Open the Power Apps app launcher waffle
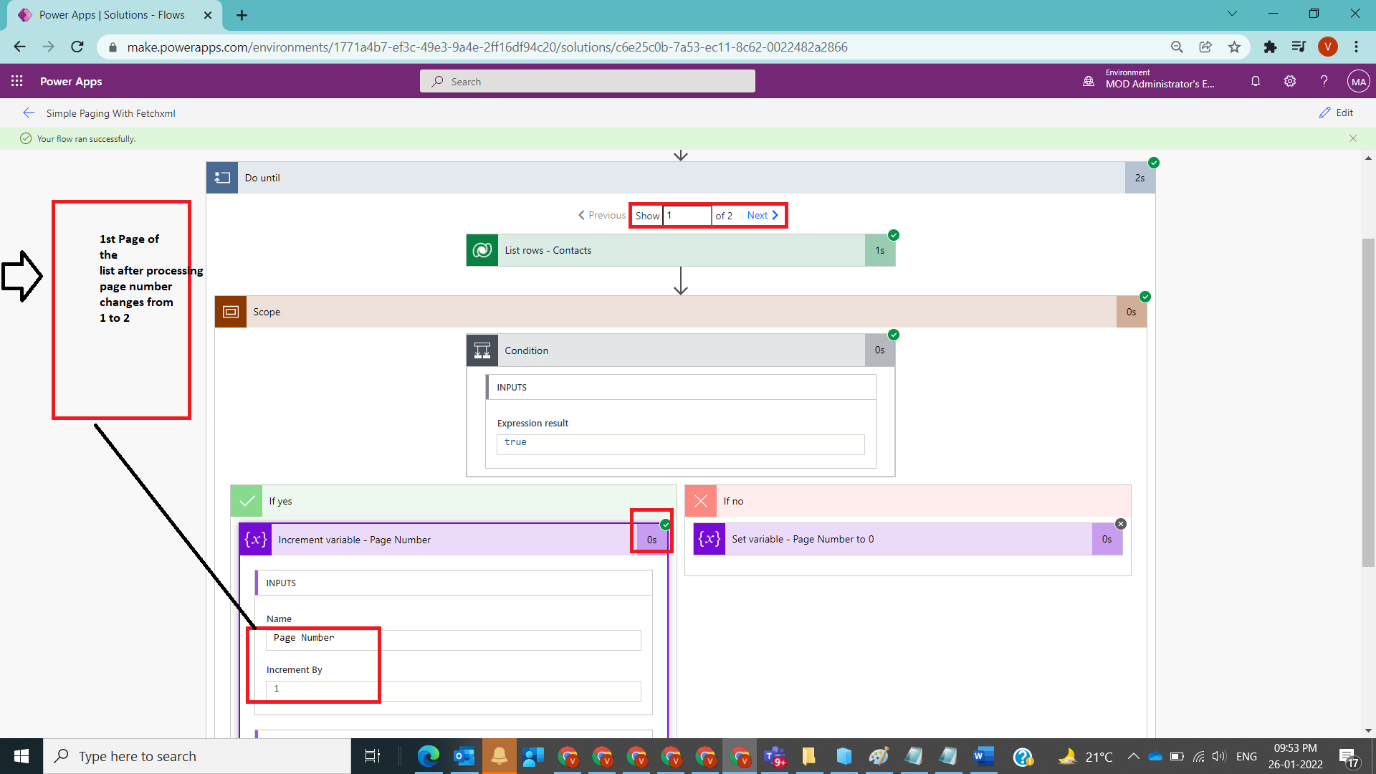Image resolution: width=1376 pixels, height=774 pixels. point(15,81)
